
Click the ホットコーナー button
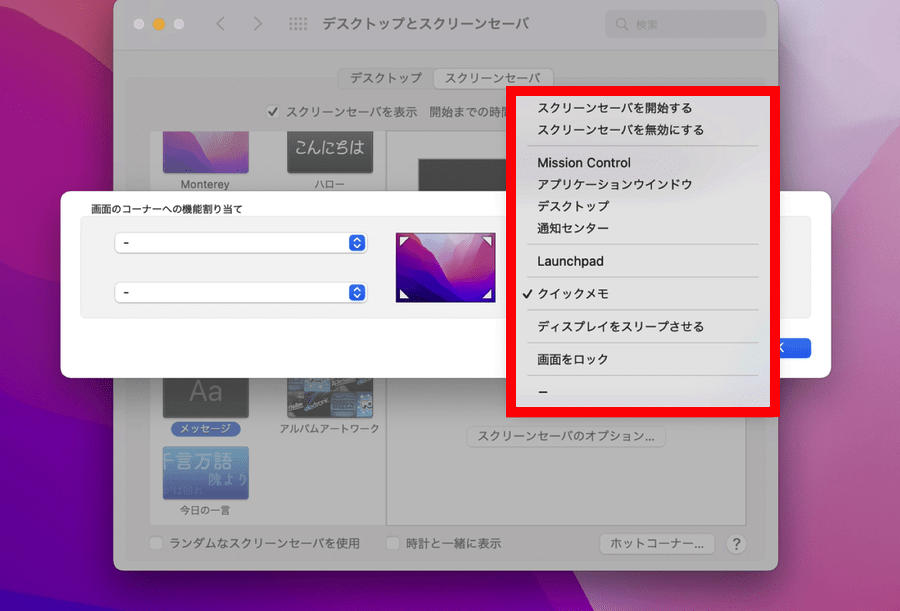point(657,544)
